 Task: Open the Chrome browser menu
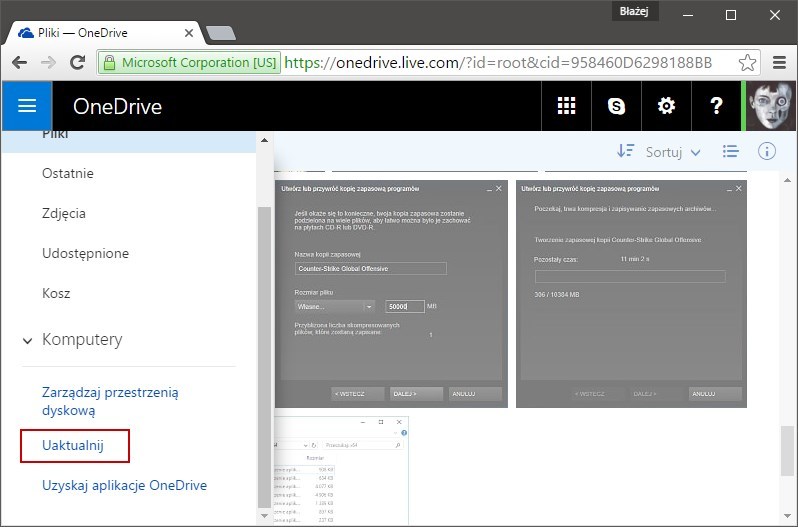[x=779, y=63]
